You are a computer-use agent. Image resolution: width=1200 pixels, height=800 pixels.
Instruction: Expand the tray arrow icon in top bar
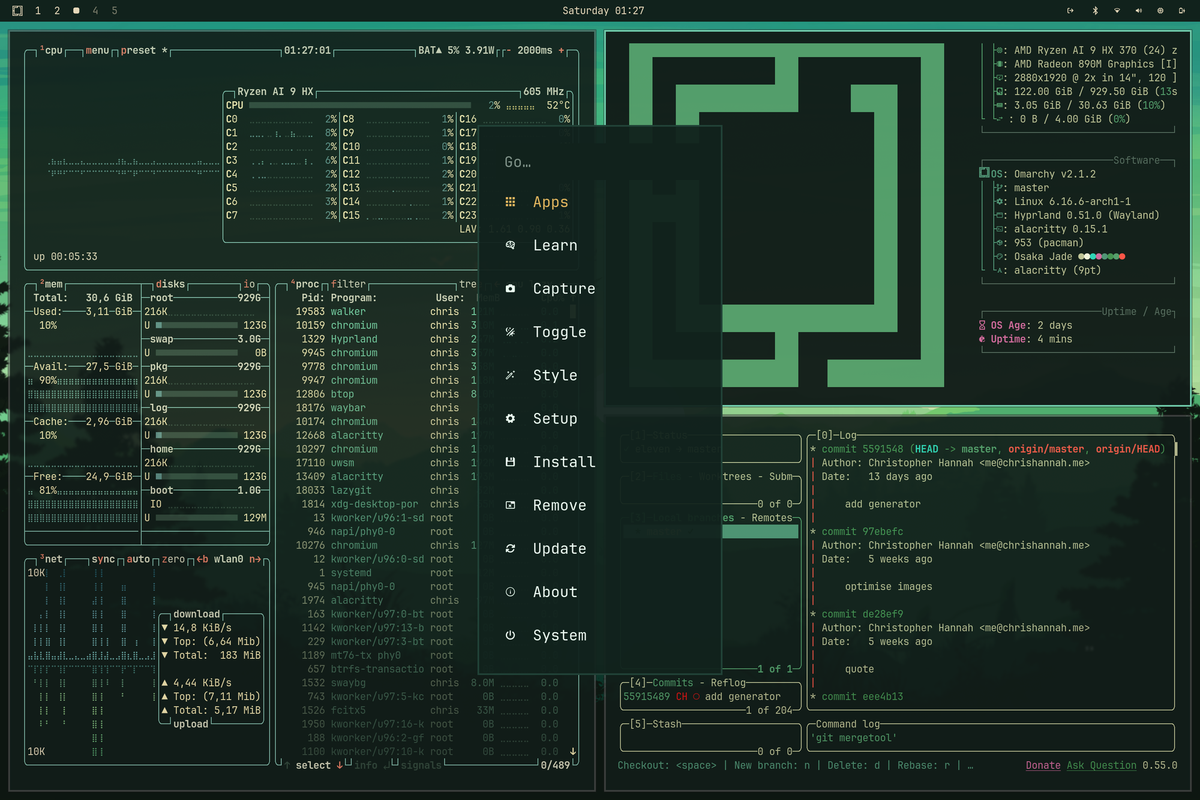pos(1071,10)
